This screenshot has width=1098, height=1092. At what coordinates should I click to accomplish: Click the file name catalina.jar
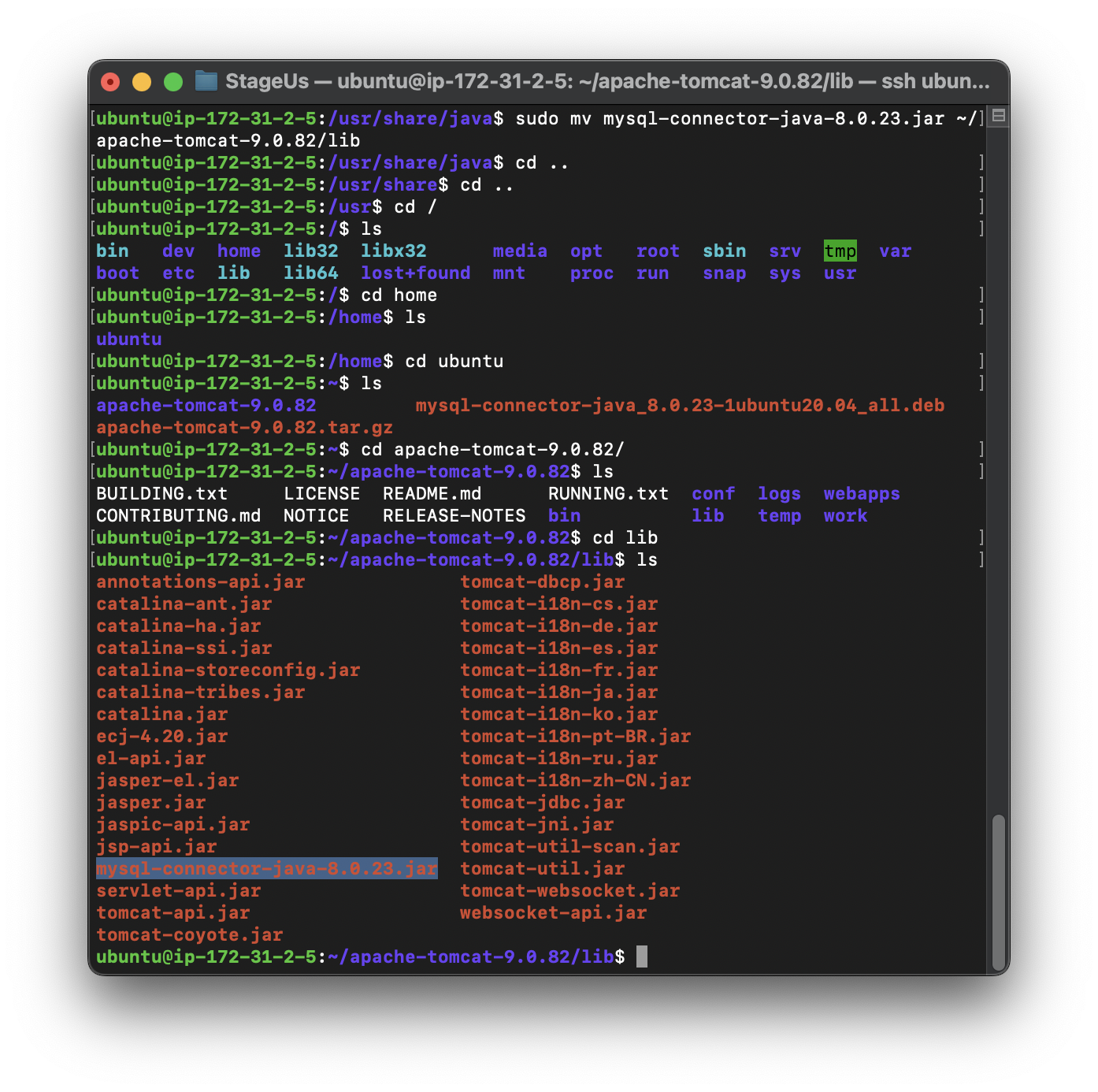pos(162,715)
